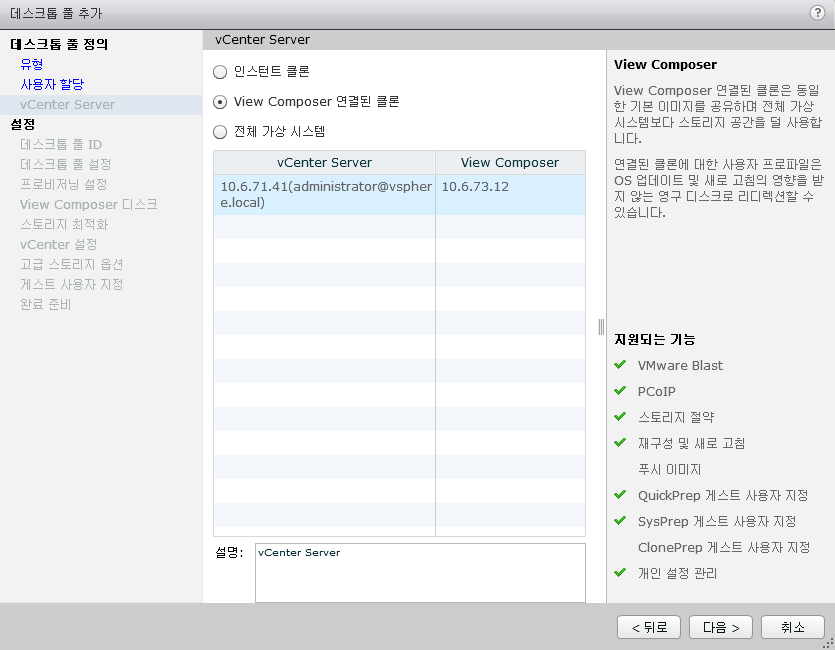This screenshot has width=835, height=650.
Task: Click the 취소 cancel button
Action: (x=792, y=627)
